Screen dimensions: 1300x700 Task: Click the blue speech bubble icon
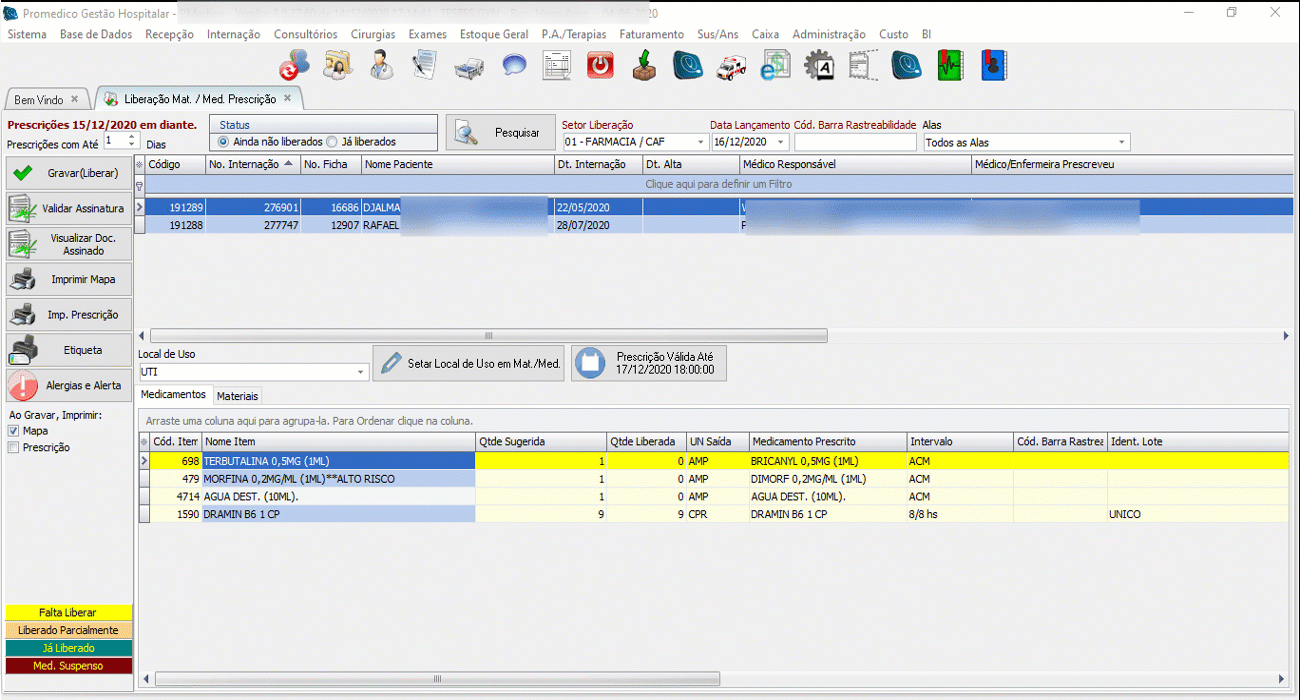tap(514, 66)
